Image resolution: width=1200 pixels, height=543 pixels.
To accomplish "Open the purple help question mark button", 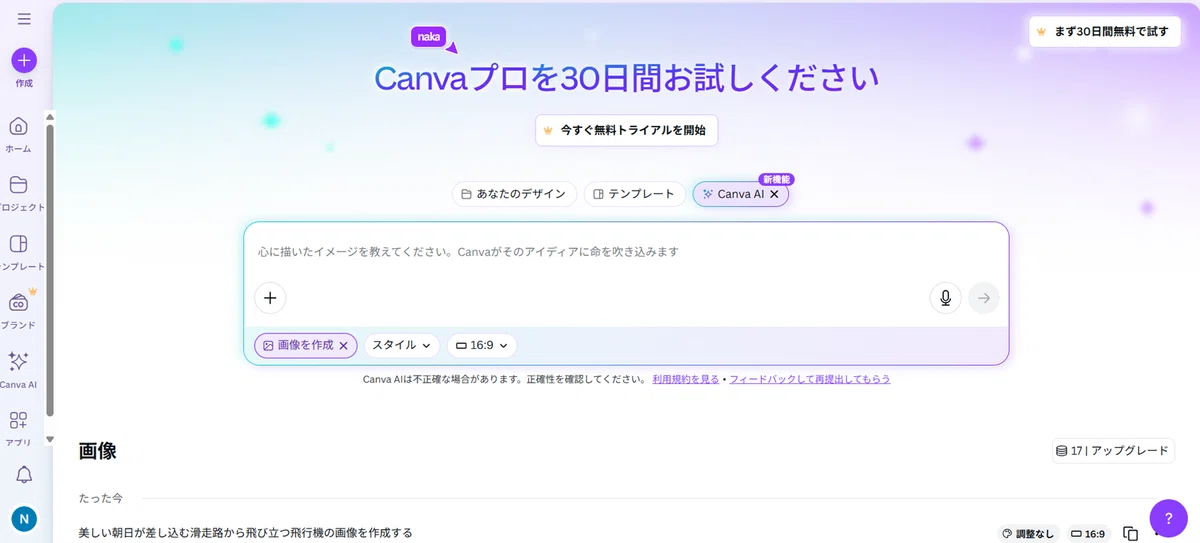I will point(1169,518).
